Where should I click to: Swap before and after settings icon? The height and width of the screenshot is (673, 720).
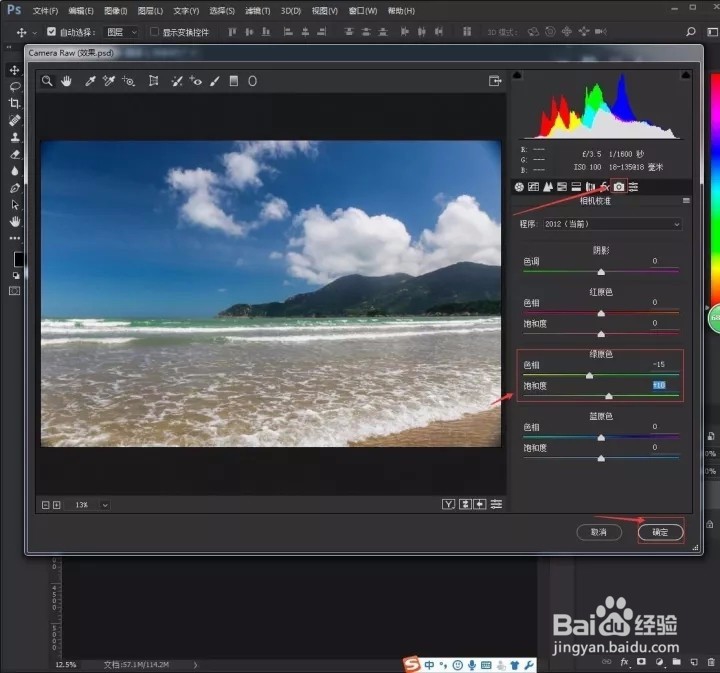point(465,505)
